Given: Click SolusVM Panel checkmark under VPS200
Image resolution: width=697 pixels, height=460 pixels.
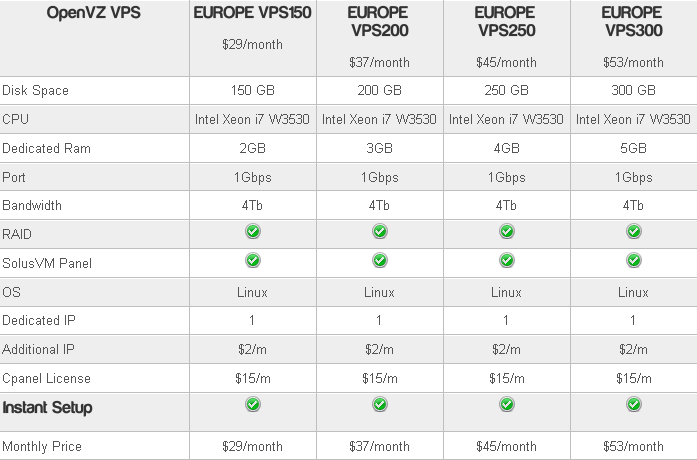Looking at the screenshot, I should click(x=380, y=260).
